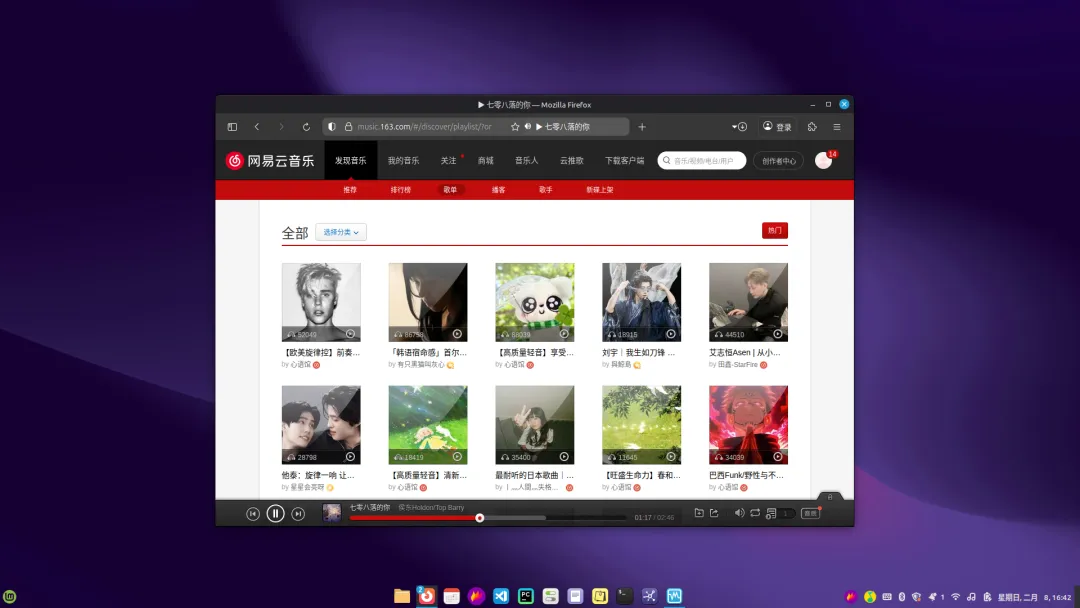Image resolution: width=1080 pixels, height=608 pixels.
Task: Open the 商城 tab
Action: pos(486,160)
